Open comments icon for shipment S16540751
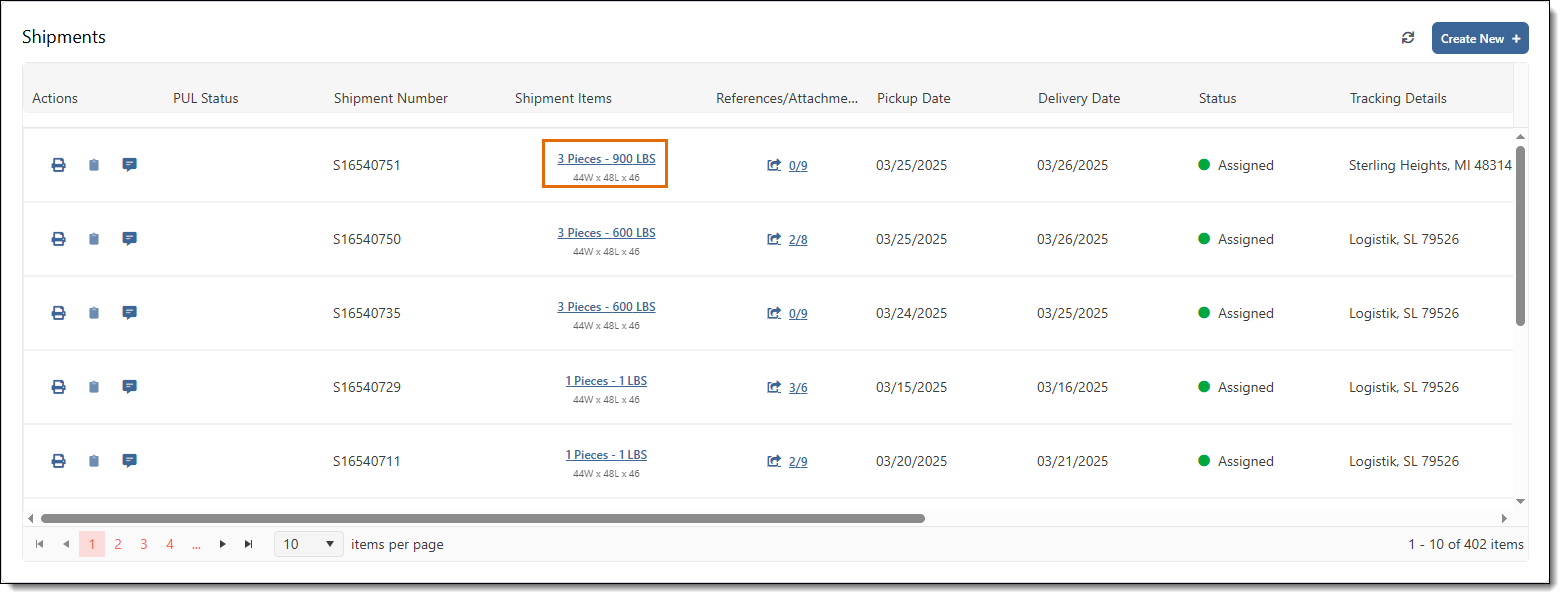The width and height of the screenshot is (1565, 599). pyautogui.click(x=129, y=165)
